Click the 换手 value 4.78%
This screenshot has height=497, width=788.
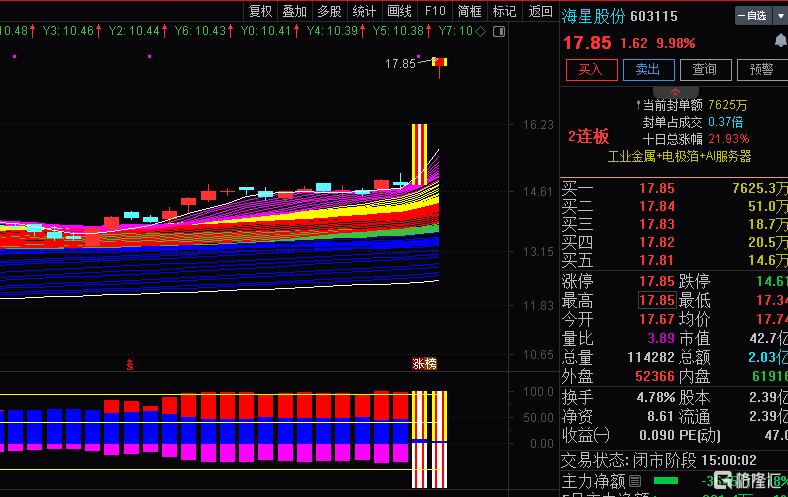656,397
